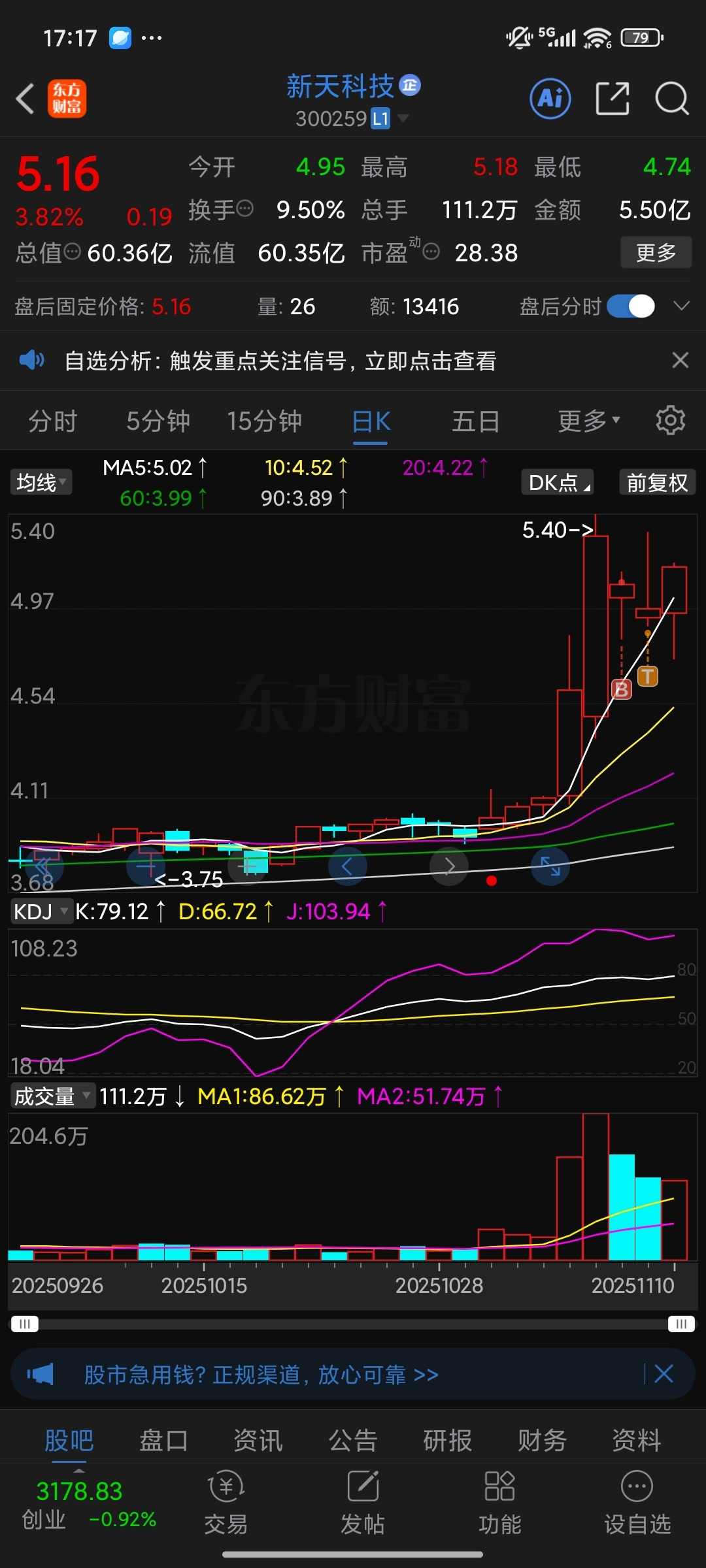Open 自选分析 signal notification text
706x1568 pixels.
pyautogui.click(x=280, y=361)
